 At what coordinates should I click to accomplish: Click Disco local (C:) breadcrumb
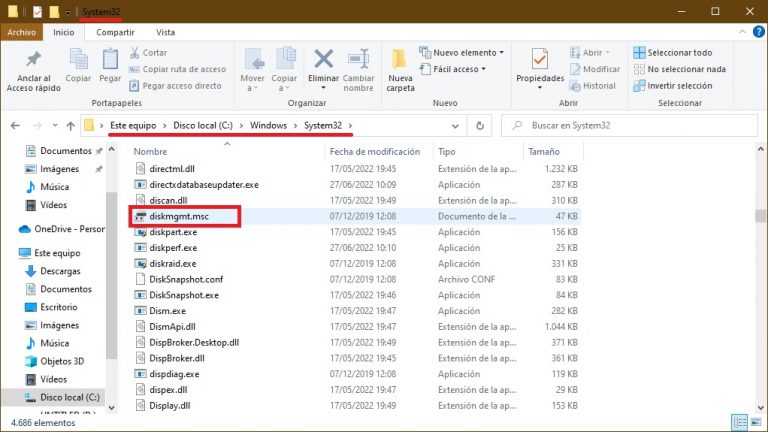click(x=203, y=125)
